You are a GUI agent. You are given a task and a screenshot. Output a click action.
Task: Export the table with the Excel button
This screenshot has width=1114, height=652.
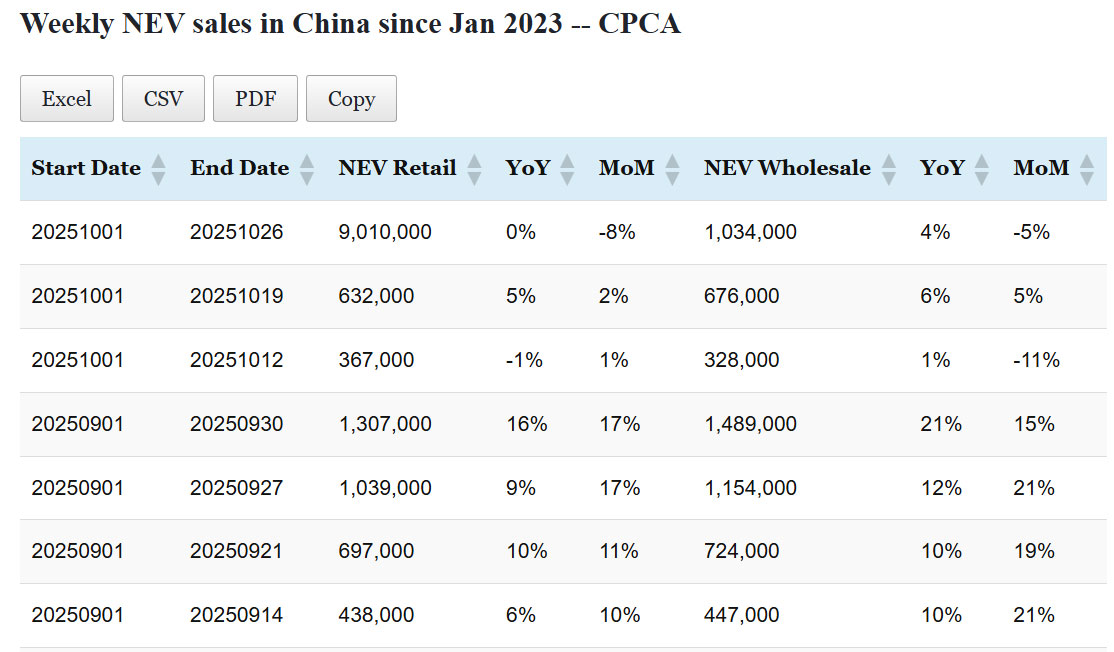67,99
